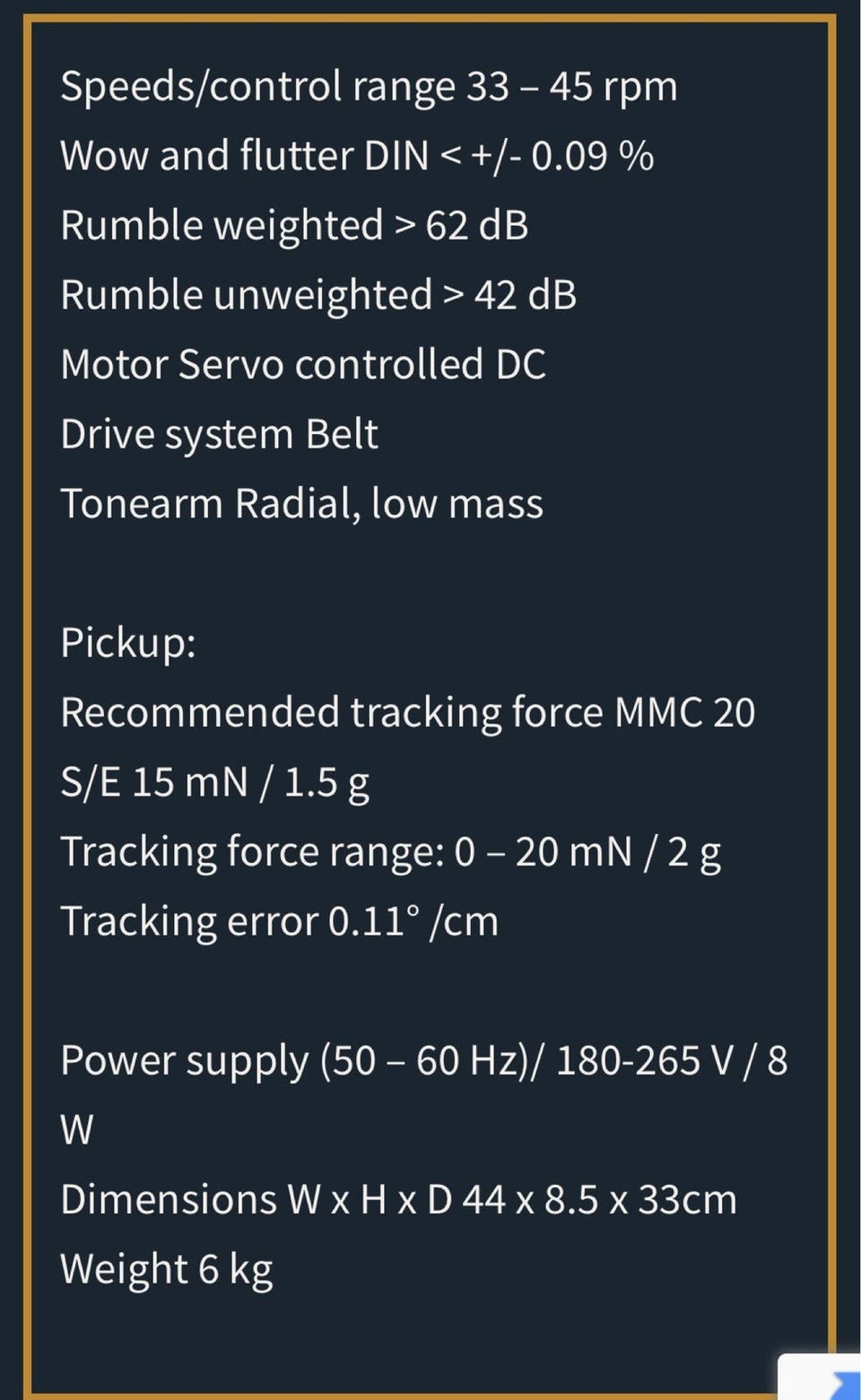Viewport: 861px width, 1400px height.
Task: Click the Speeds/control range 33 – 45 rpm line
Action: point(369,88)
